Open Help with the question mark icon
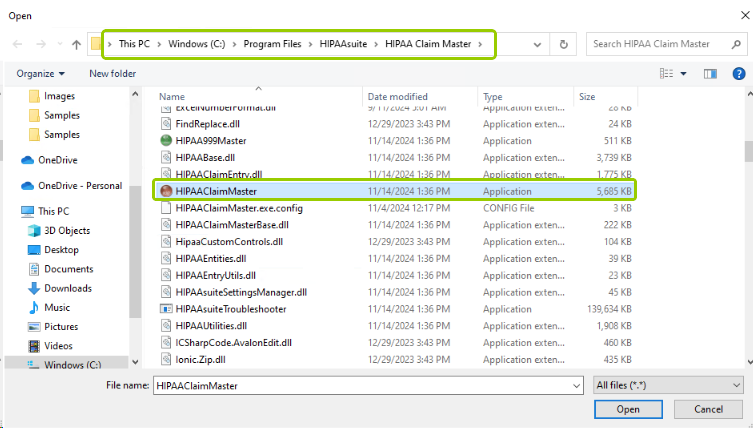The height and width of the screenshot is (428, 753). (739, 73)
